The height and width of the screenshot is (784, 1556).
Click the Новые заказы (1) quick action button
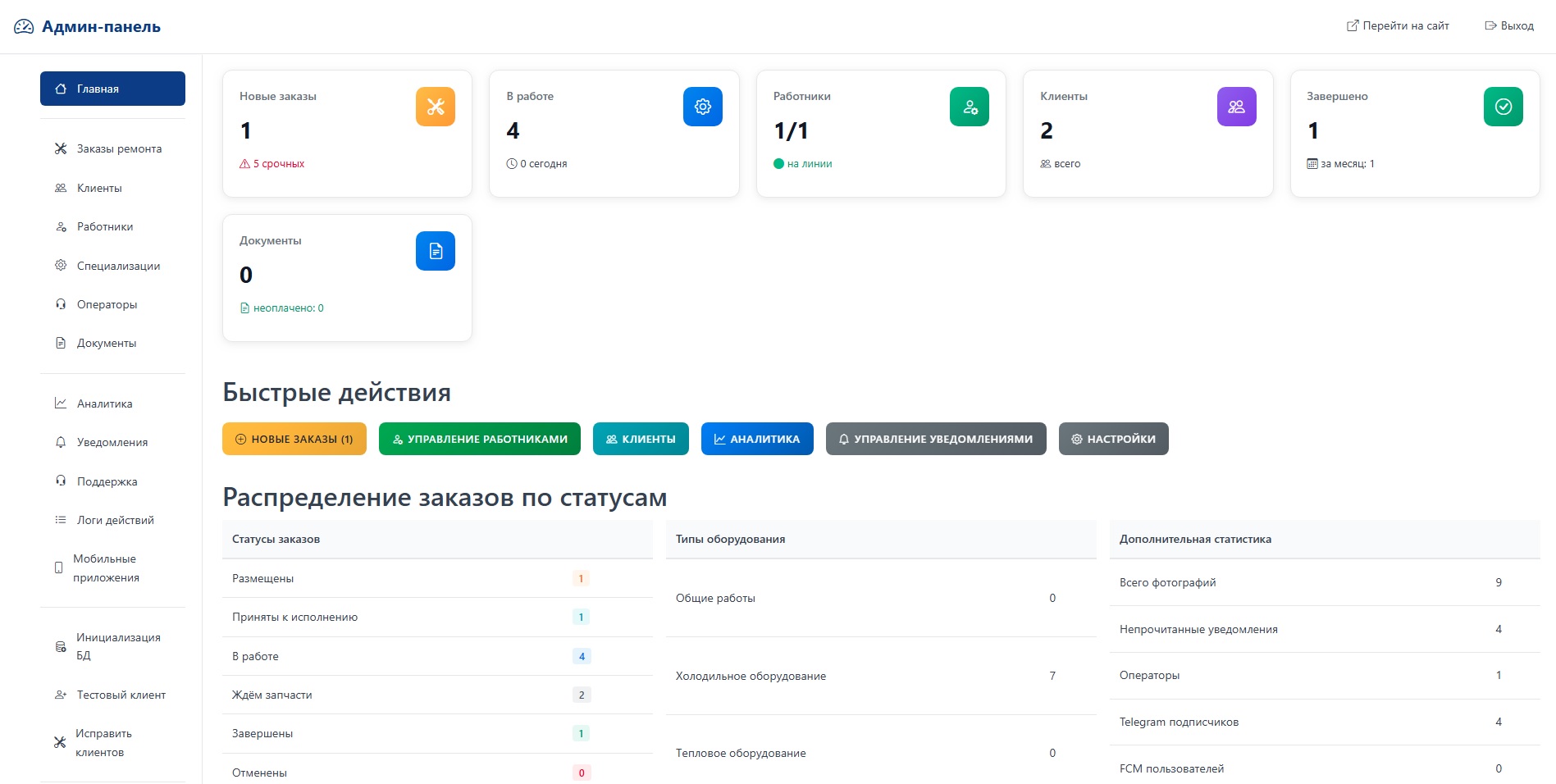tap(294, 439)
